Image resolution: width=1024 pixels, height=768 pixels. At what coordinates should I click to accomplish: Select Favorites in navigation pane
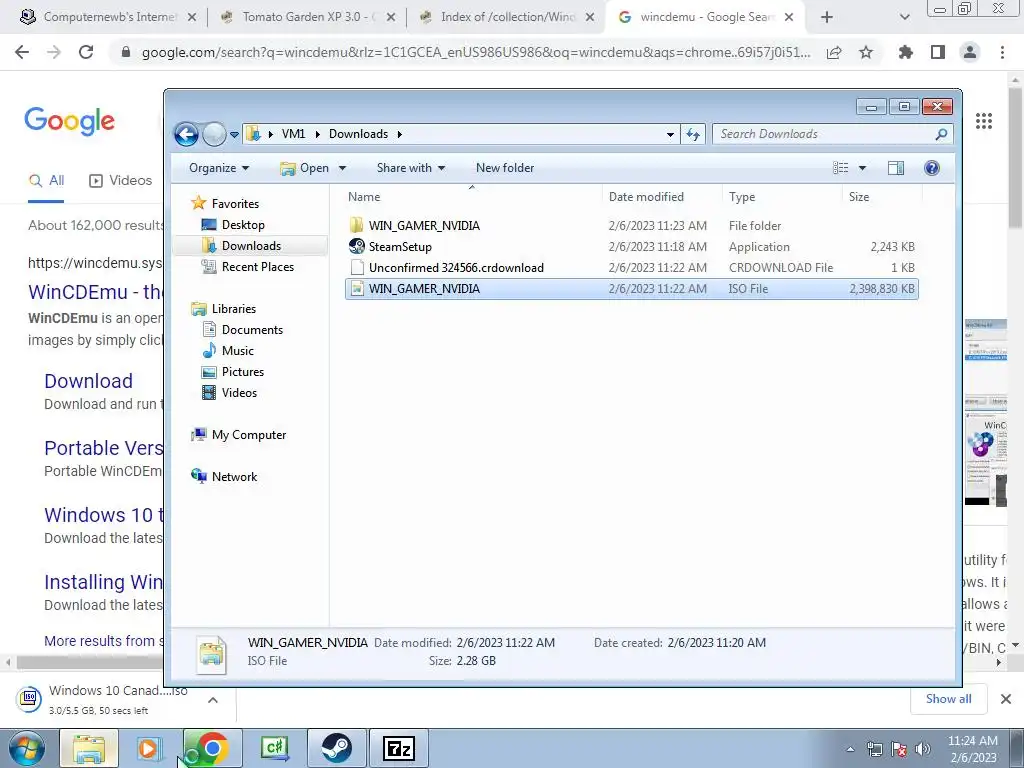[225, 204]
